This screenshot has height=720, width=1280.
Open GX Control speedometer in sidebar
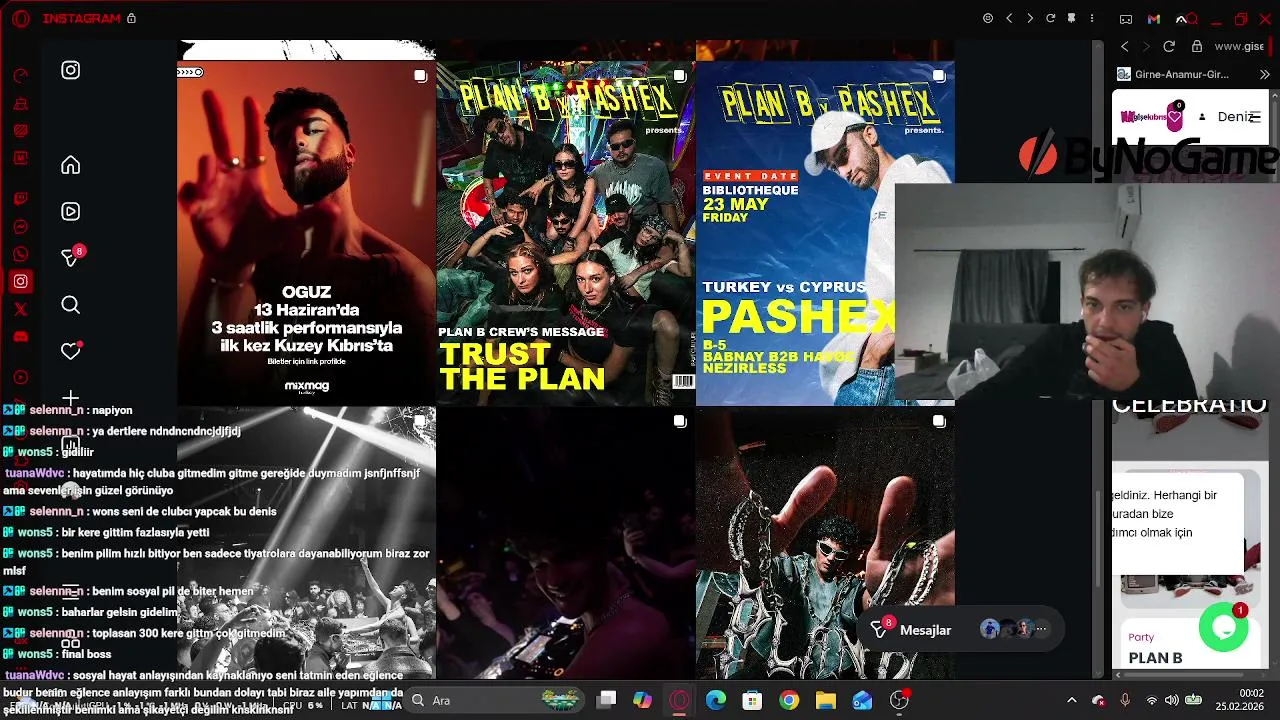[20, 76]
